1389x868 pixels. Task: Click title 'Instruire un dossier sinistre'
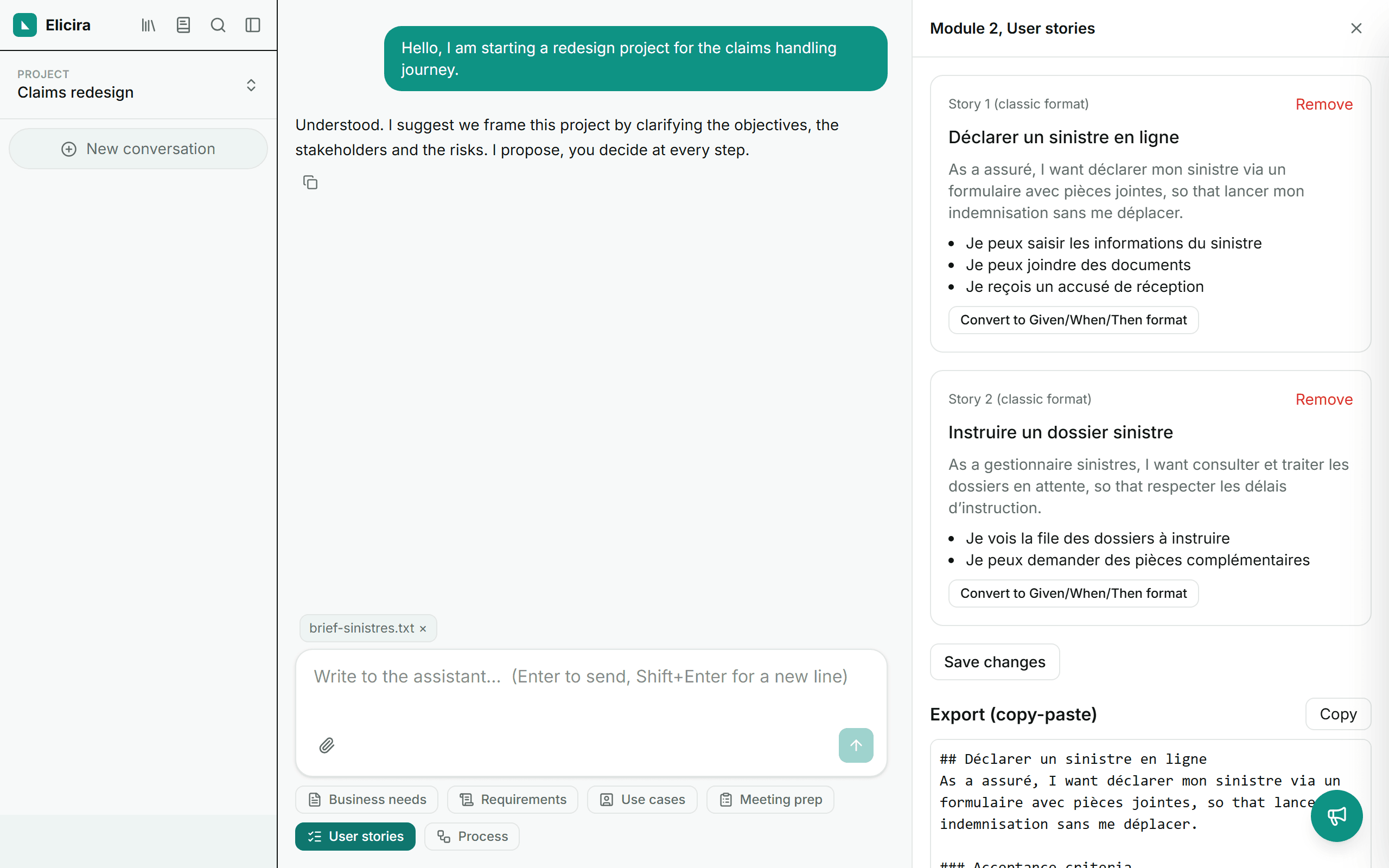point(1060,432)
